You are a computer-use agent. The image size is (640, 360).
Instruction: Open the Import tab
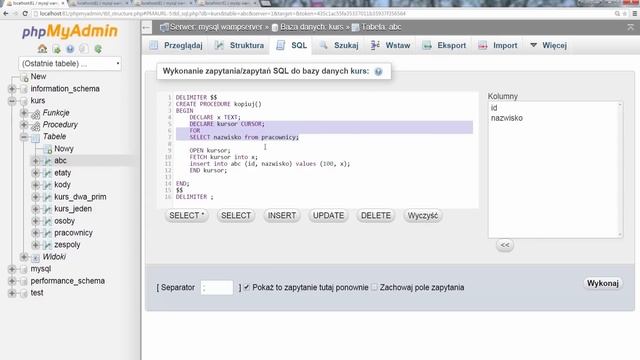498,45
